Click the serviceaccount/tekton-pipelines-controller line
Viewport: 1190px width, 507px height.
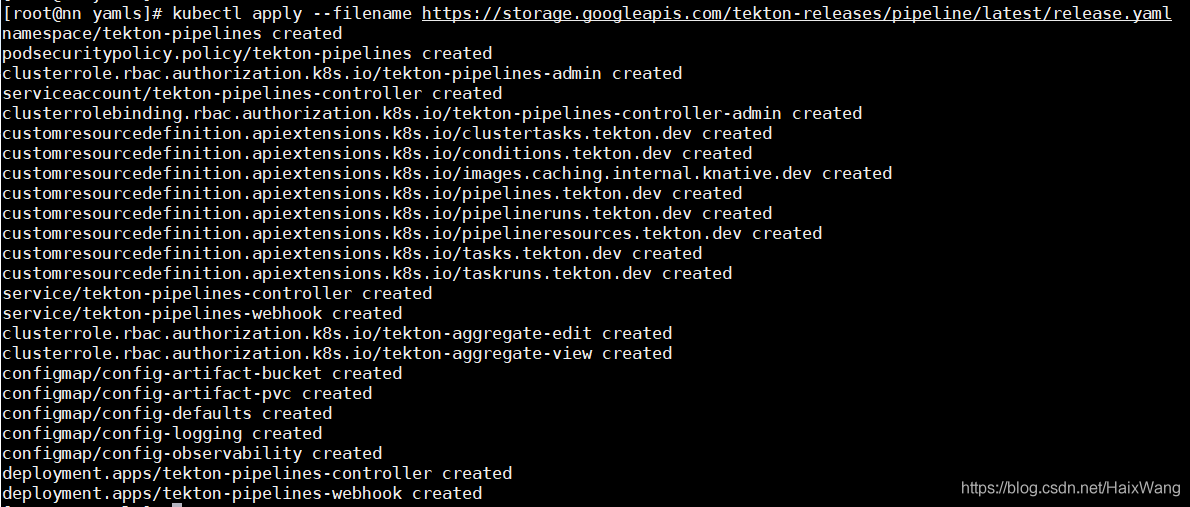[x=252, y=93]
